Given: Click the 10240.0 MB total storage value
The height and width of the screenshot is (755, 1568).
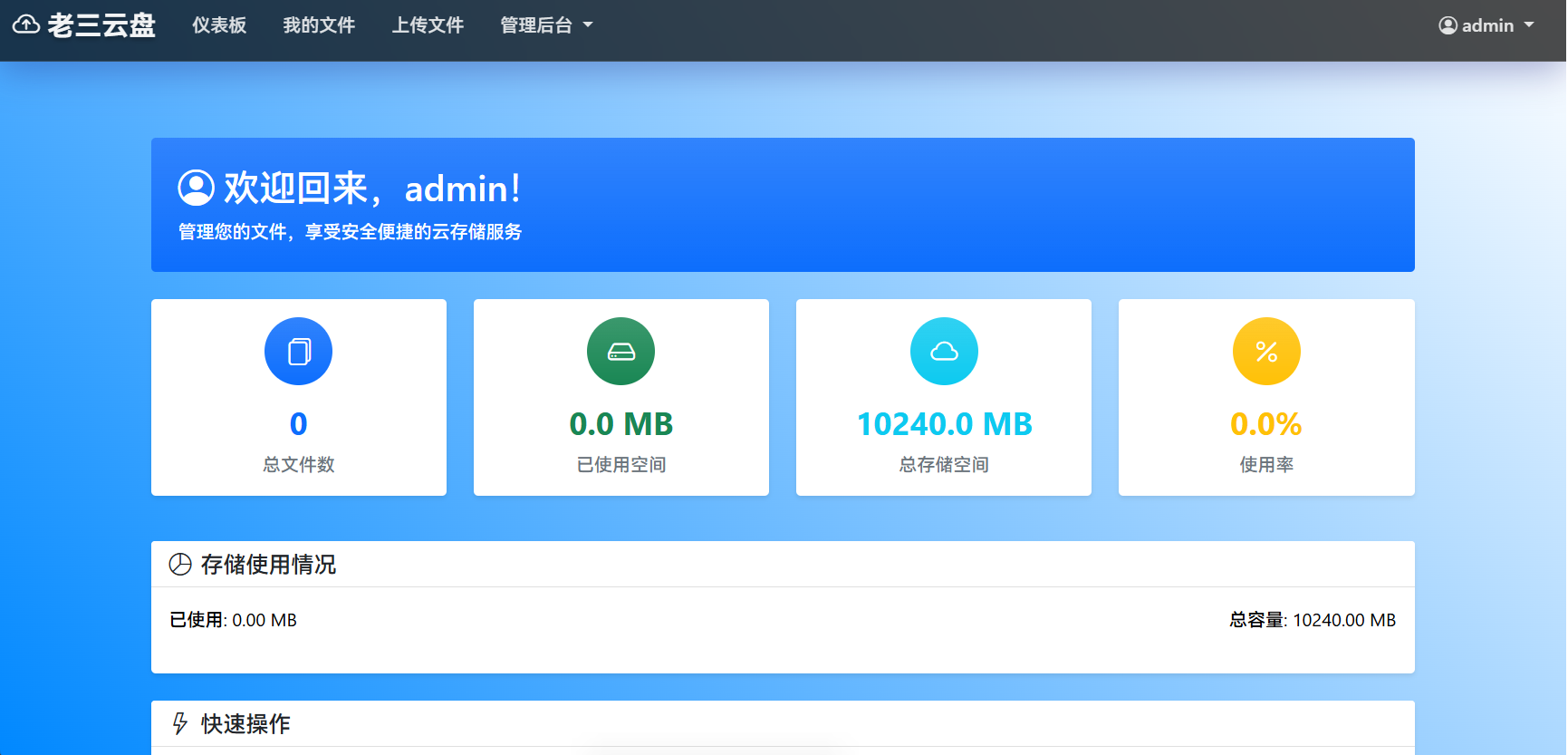Looking at the screenshot, I should click(x=944, y=423).
